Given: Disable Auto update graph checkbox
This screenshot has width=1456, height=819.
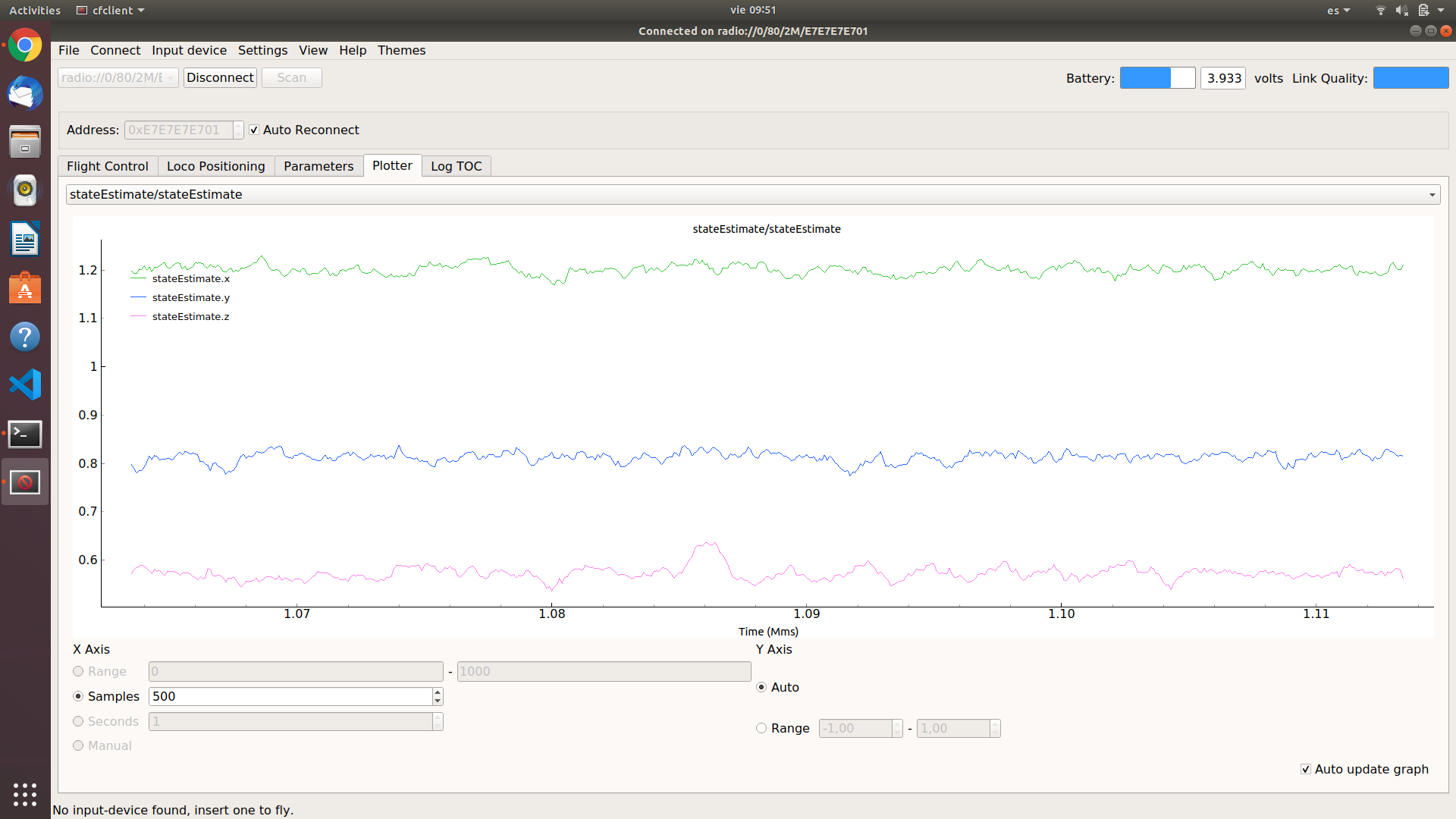Looking at the screenshot, I should click(1306, 769).
